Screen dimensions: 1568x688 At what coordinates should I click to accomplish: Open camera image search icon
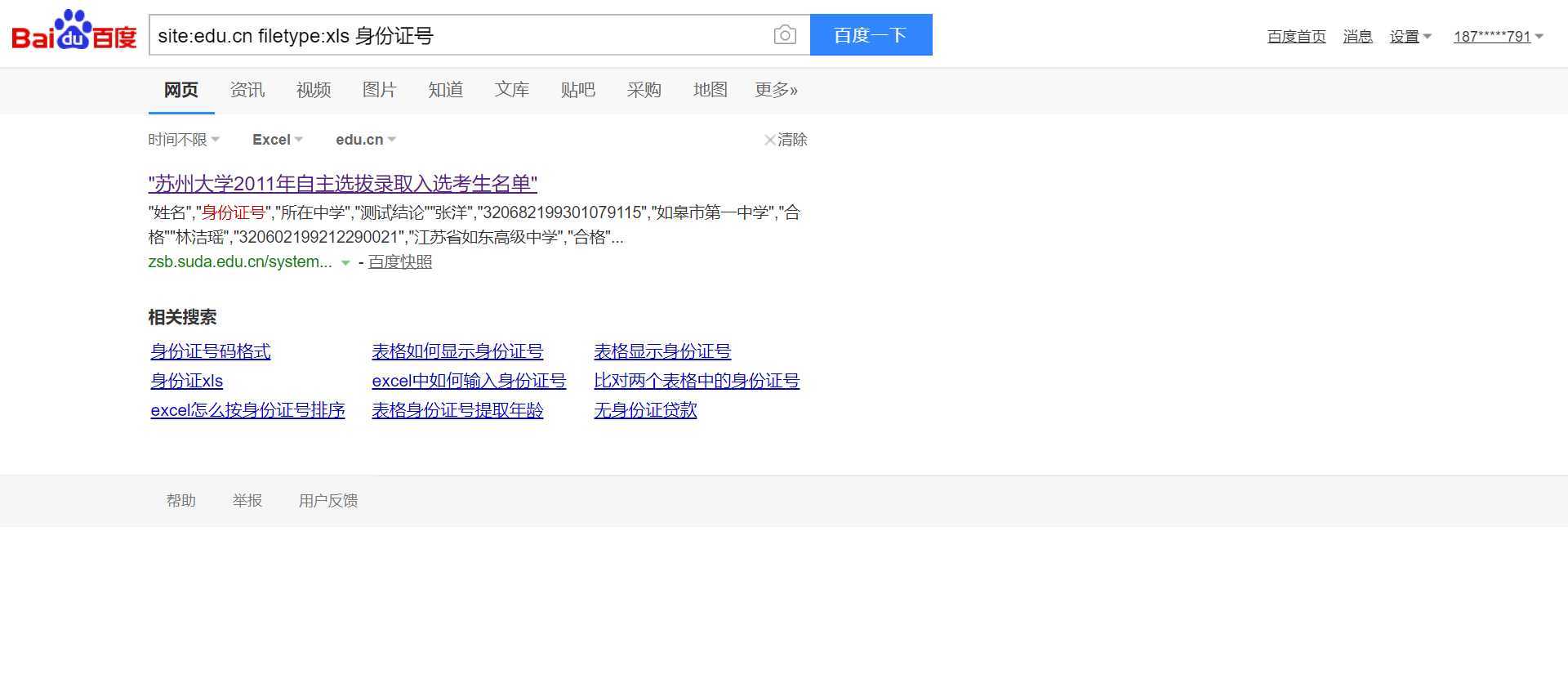click(785, 35)
